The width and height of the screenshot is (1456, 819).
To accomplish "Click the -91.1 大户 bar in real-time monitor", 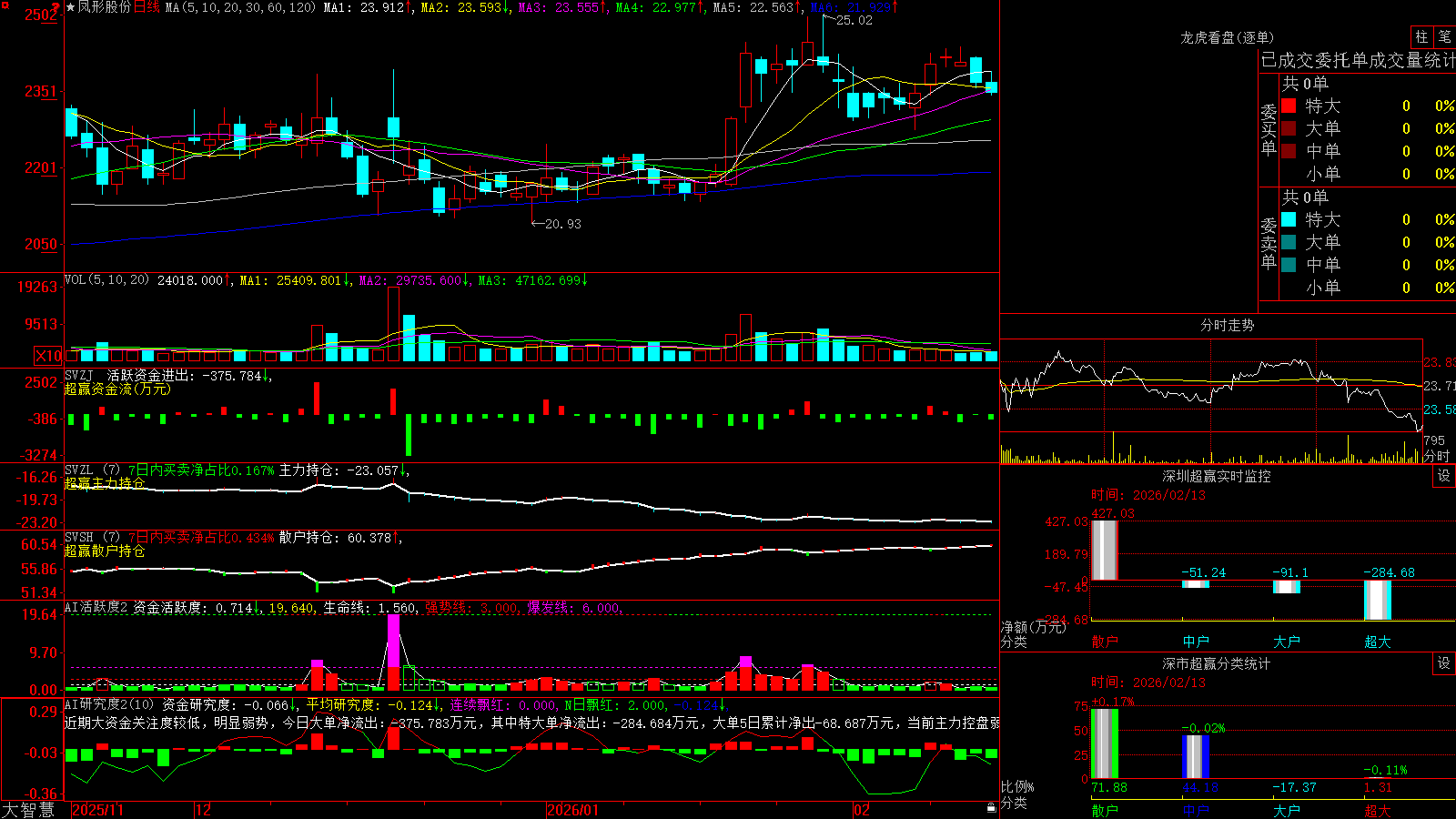I will tap(1287, 586).
